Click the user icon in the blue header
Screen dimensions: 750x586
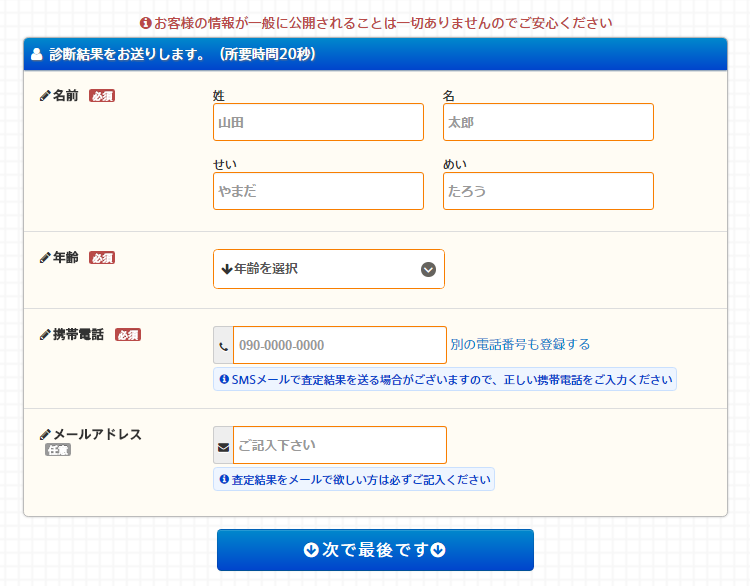37,55
